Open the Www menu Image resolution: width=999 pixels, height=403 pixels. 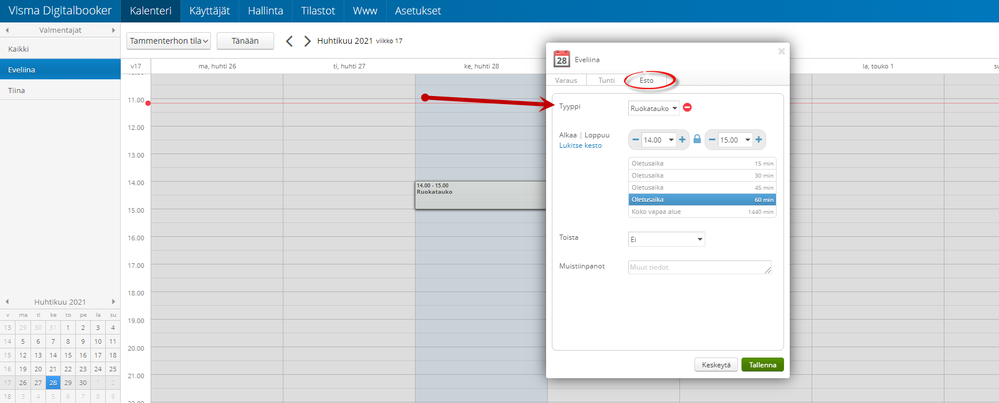click(364, 11)
